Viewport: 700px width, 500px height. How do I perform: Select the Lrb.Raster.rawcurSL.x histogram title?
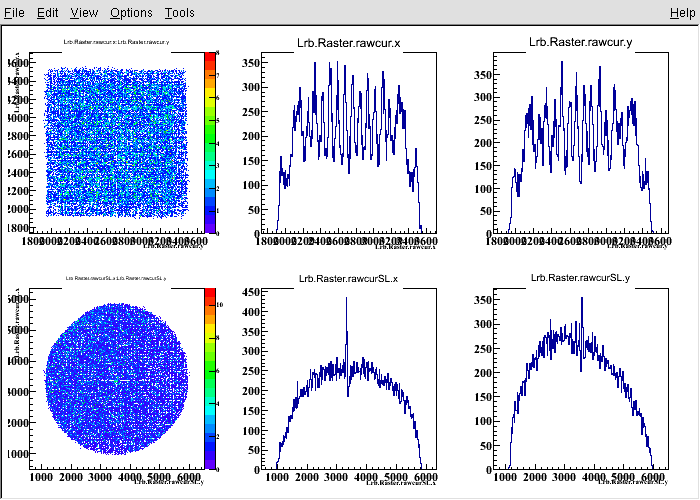(348, 279)
